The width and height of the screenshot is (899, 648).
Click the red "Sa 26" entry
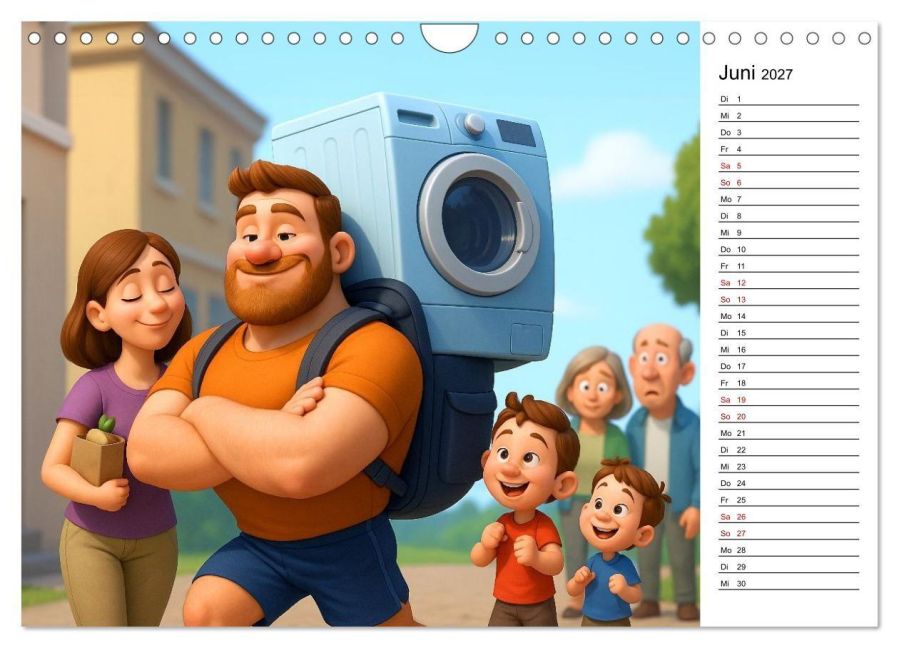[789, 517]
